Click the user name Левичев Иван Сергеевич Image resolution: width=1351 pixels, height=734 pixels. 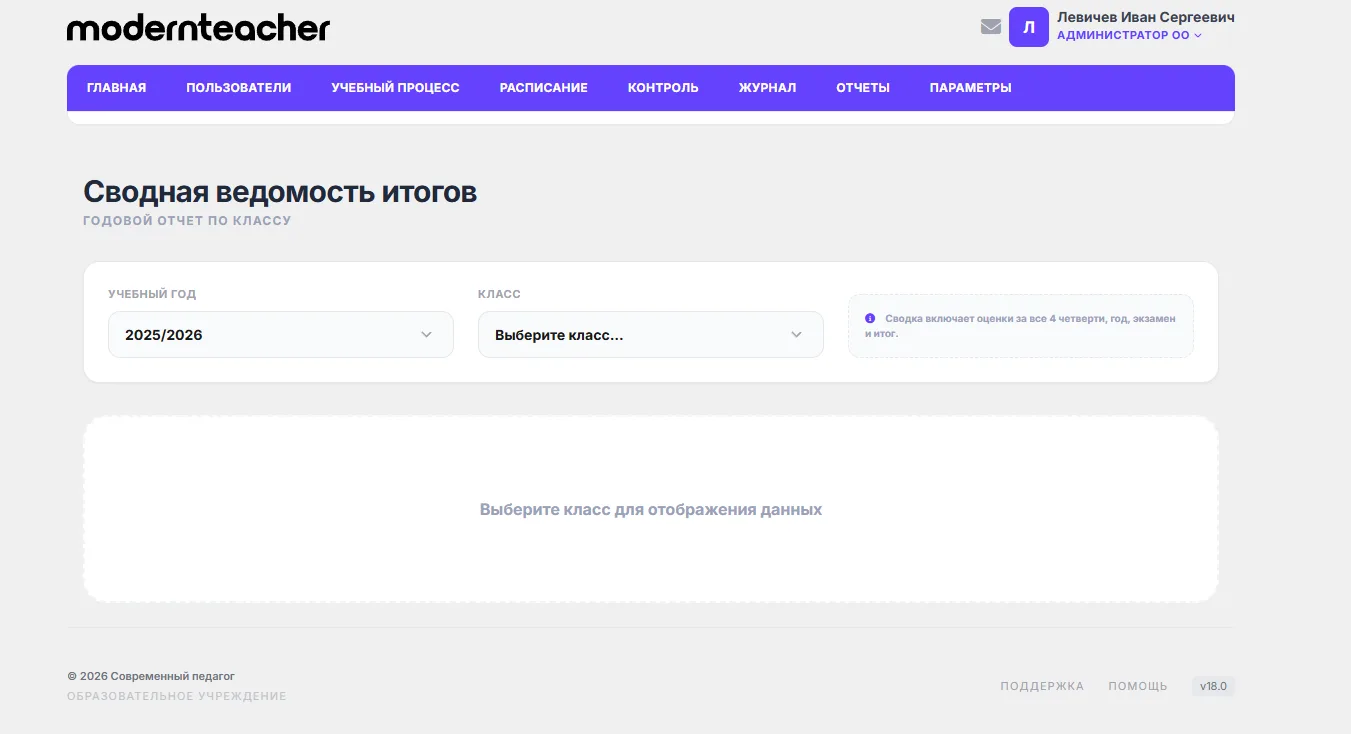click(1146, 17)
